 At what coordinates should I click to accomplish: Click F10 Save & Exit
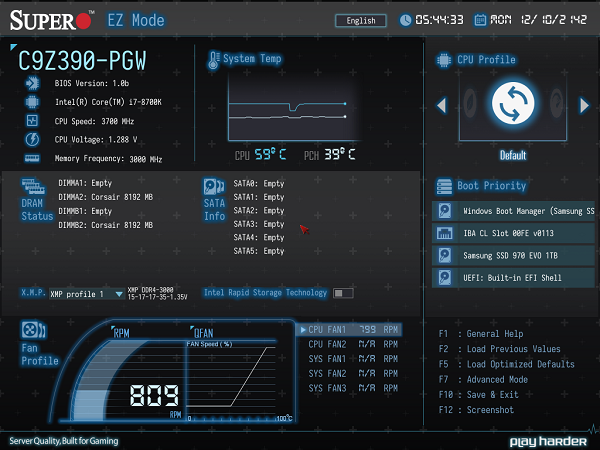point(479,395)
